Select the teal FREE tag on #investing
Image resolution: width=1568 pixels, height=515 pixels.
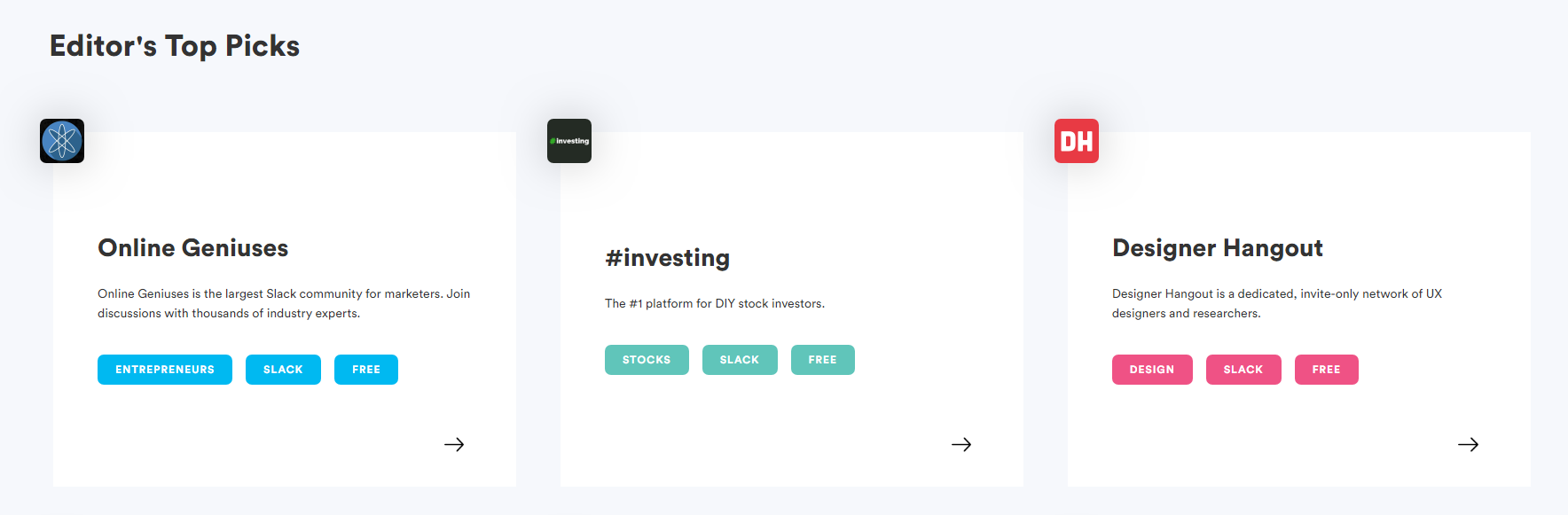point(823,360)
